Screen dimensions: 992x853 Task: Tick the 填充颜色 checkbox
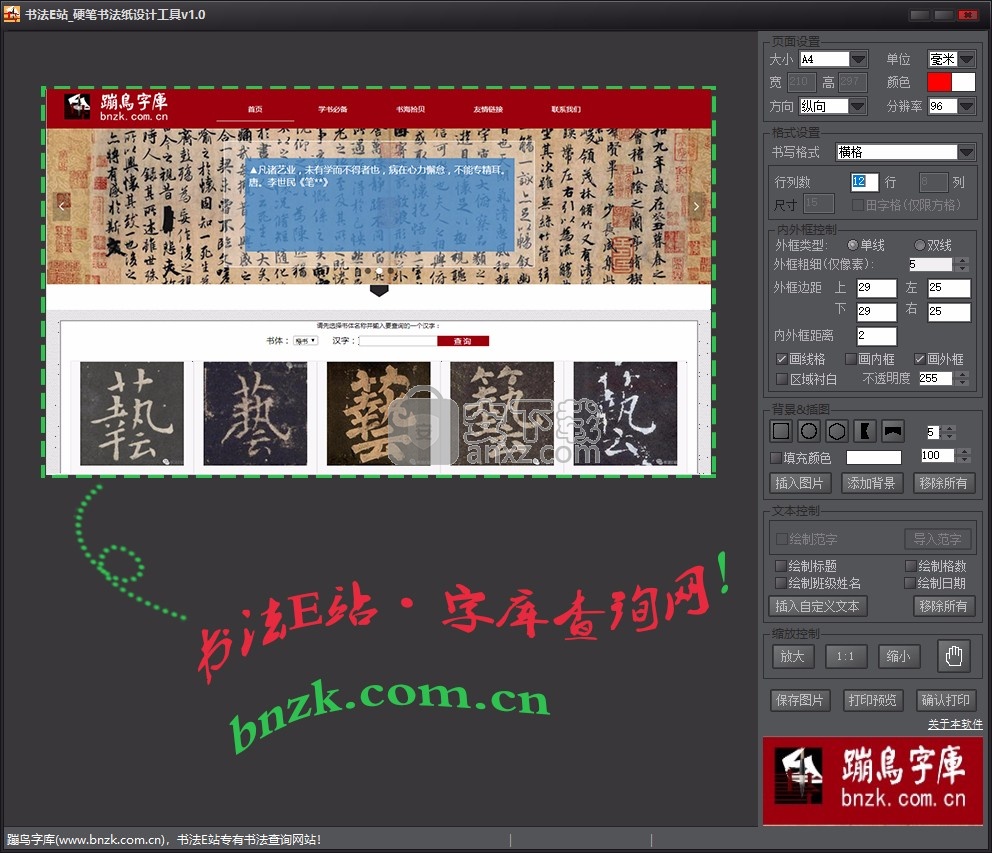tap(776, 457)
